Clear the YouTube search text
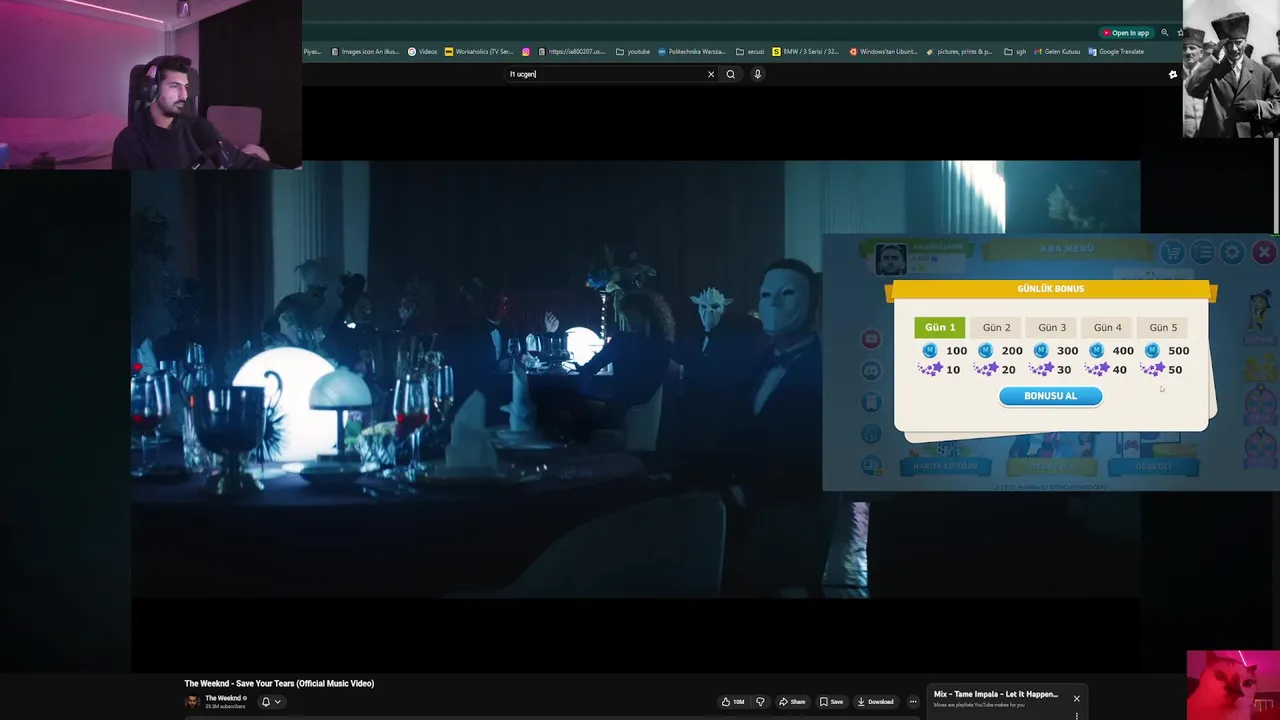The image size is (1280, 720). coord(711,74)
